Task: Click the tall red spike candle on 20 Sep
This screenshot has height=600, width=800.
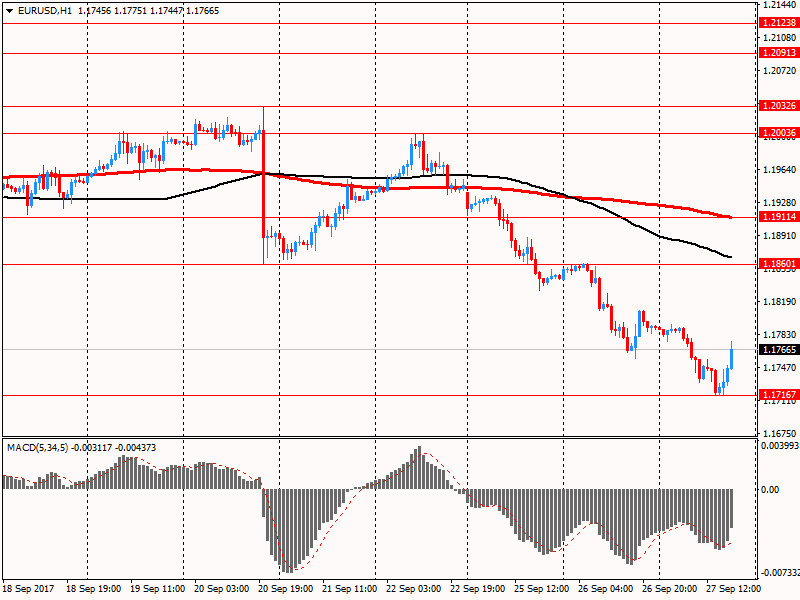Action: pos(263,184)
